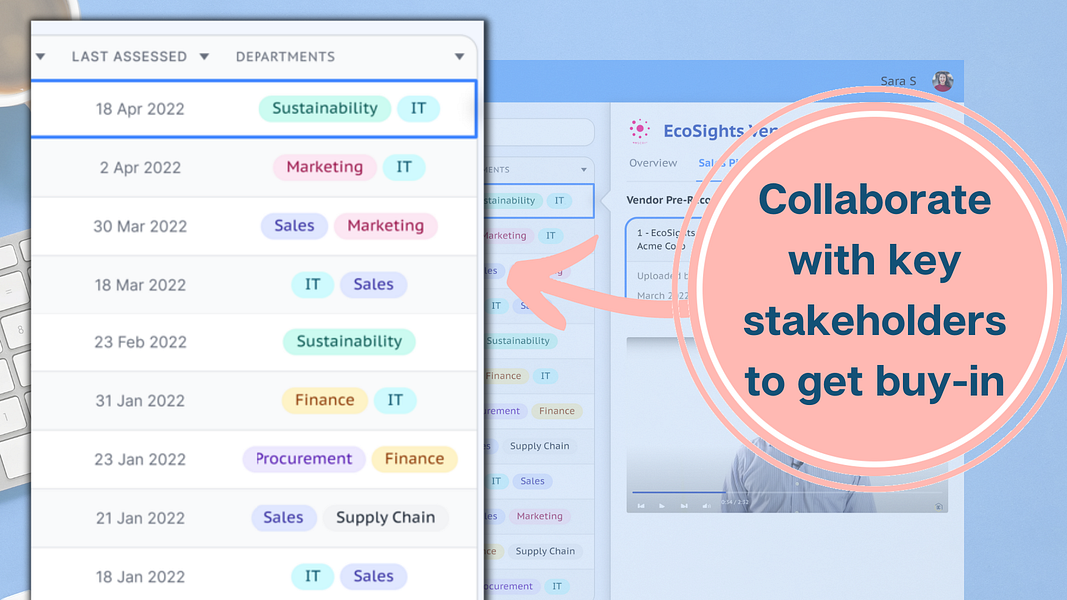This screenshot has height=600, width=1067.
Task: Select the Sales tag in the 21 Jan 2022 row
Action: tap(283, 518)
